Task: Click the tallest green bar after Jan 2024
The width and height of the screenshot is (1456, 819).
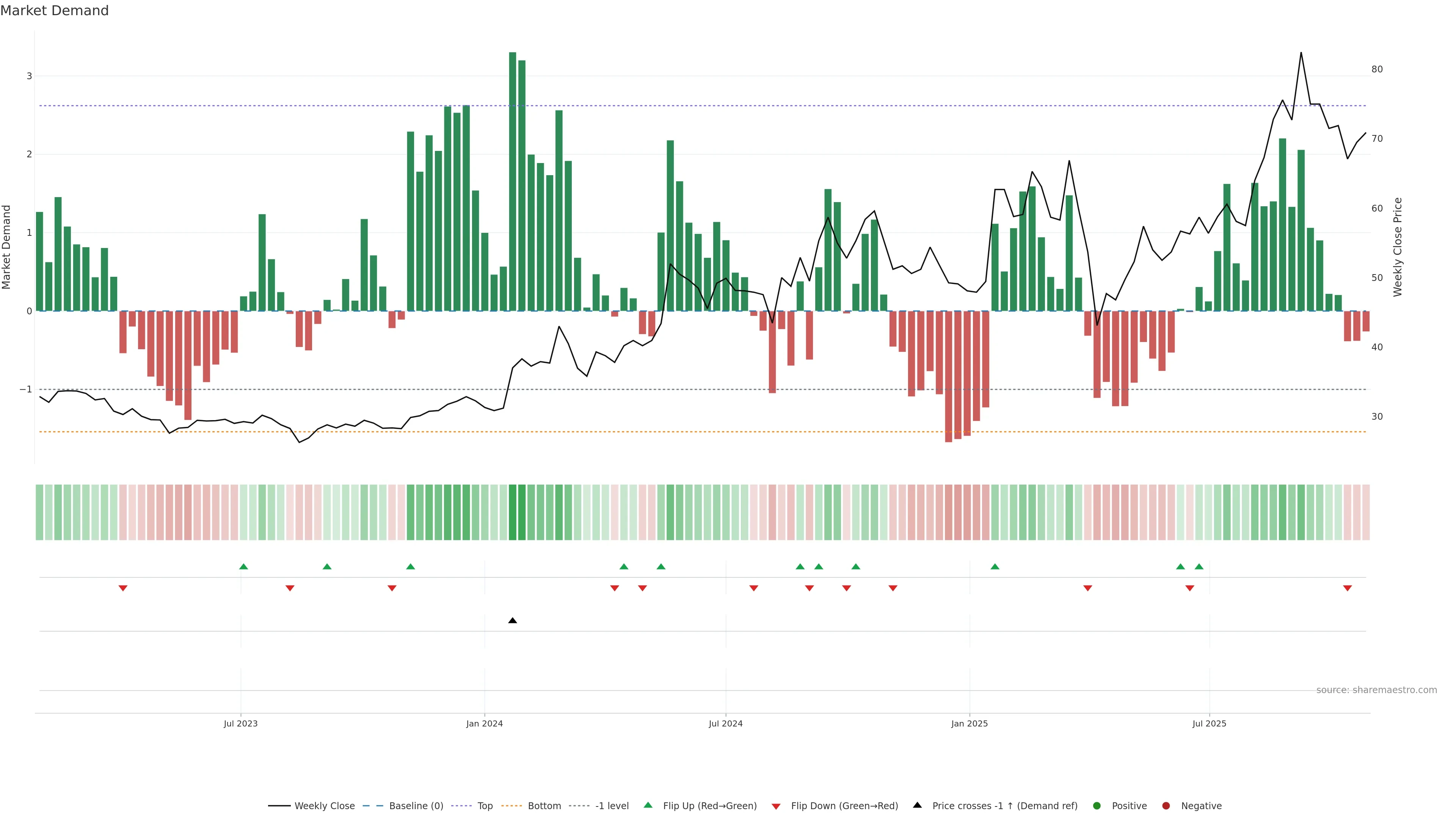Action: coord(512,181)
